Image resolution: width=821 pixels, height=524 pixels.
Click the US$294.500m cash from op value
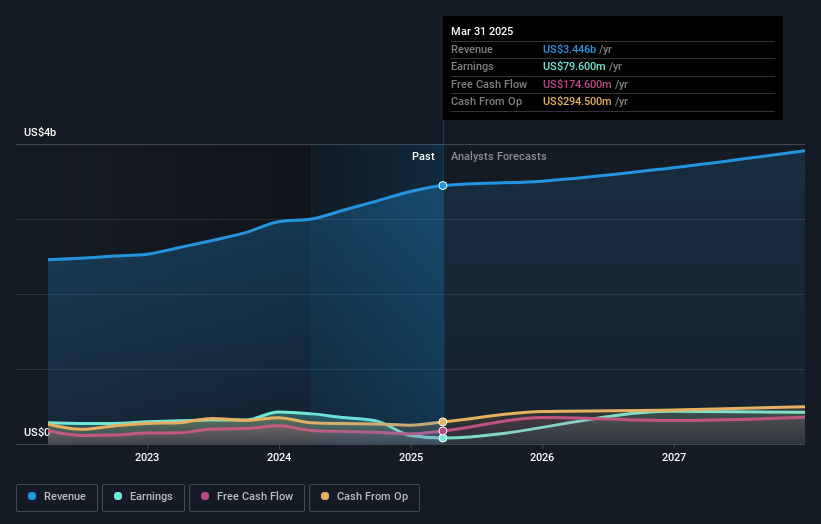pos(577,102)
